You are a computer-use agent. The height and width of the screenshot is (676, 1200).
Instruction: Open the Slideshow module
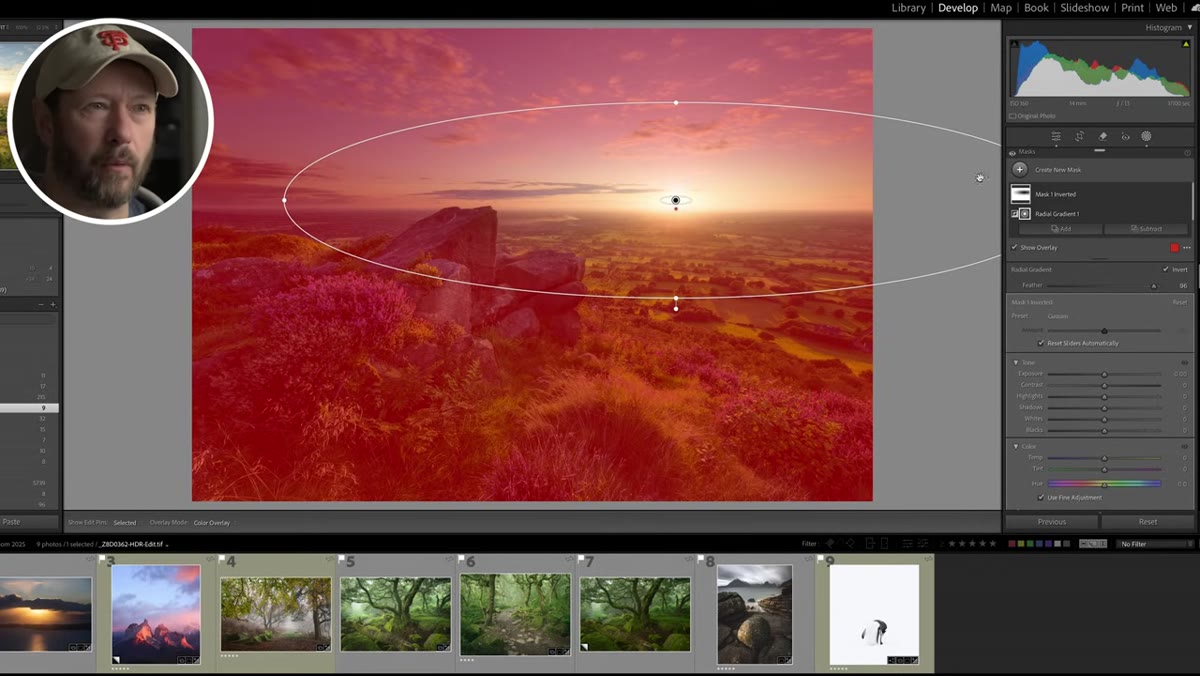point(1085,8)
